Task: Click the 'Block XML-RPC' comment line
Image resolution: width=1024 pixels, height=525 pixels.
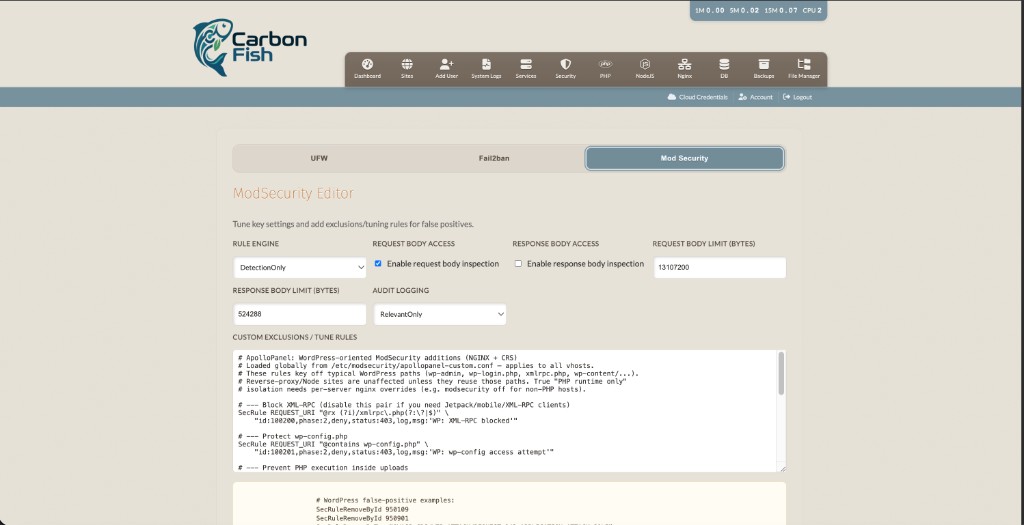Action: tap(404, 405)
